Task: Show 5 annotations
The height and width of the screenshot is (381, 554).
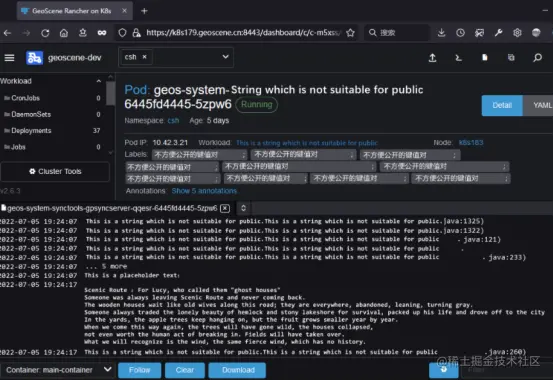Action: coord(204,191)
